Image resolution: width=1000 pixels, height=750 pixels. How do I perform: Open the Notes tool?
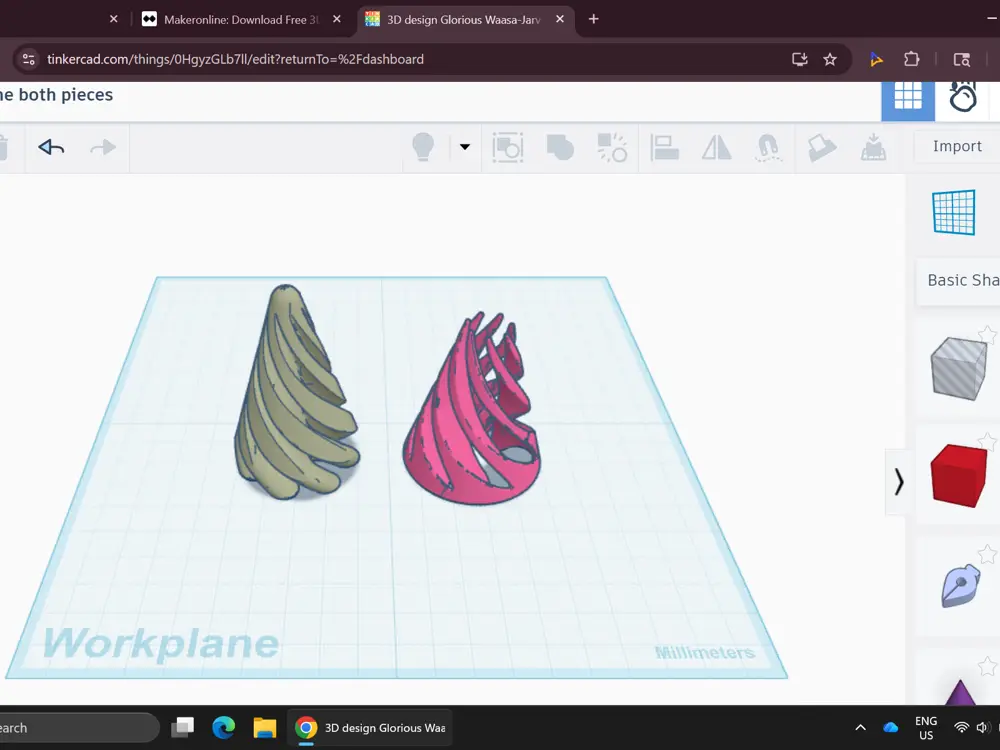pos(821,147)
